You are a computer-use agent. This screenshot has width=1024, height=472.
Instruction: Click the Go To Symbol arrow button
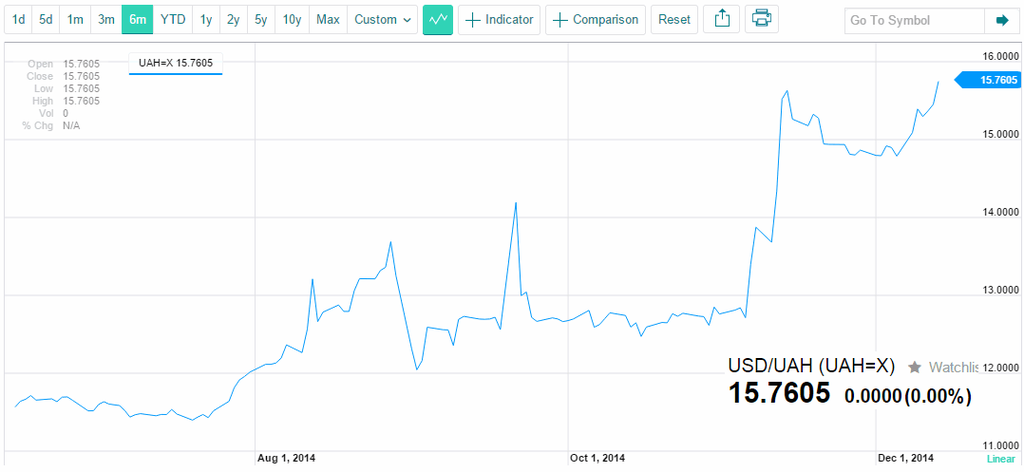click(1002, 21)
